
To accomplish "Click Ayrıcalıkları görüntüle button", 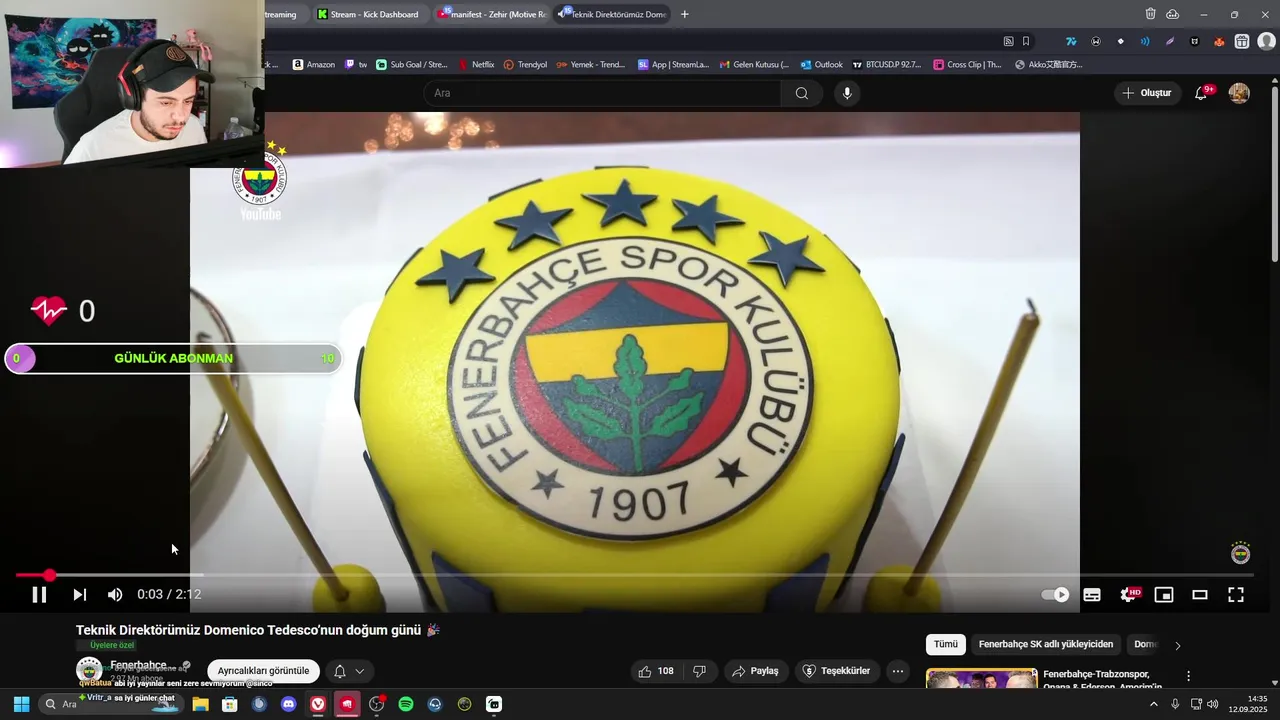I will tap(263, 671).
